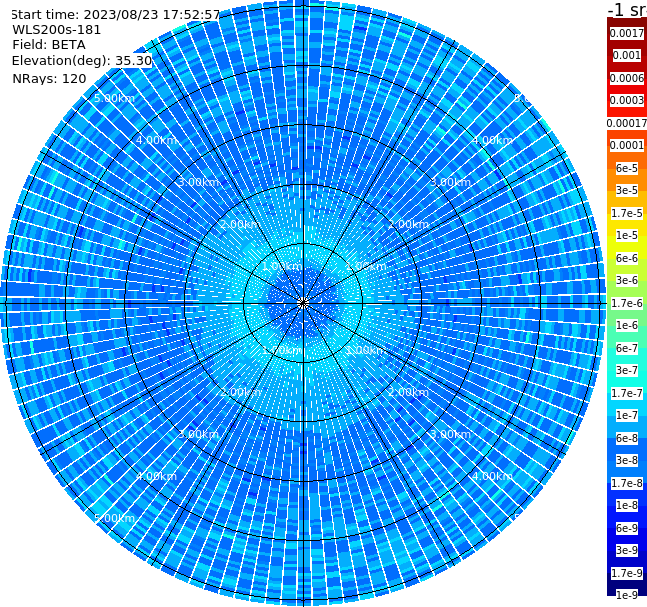Click the 6e-7 colorbar label
This screenshot has height=607, width=647.
tap(627, 348)
